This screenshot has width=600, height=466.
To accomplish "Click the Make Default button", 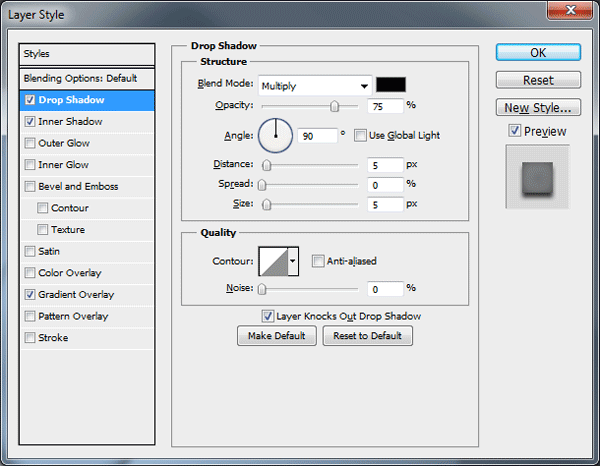I will [x=277, y=336].
